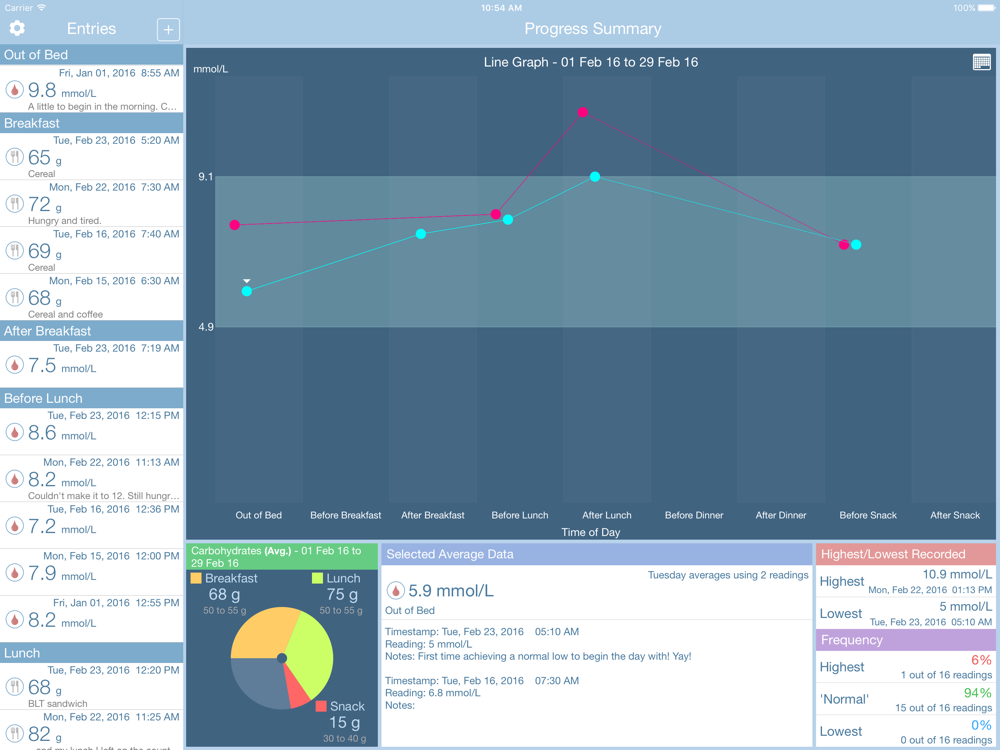Select the pink data point at the After Lunch peak

pyautogui.click(x=583, y=112)
